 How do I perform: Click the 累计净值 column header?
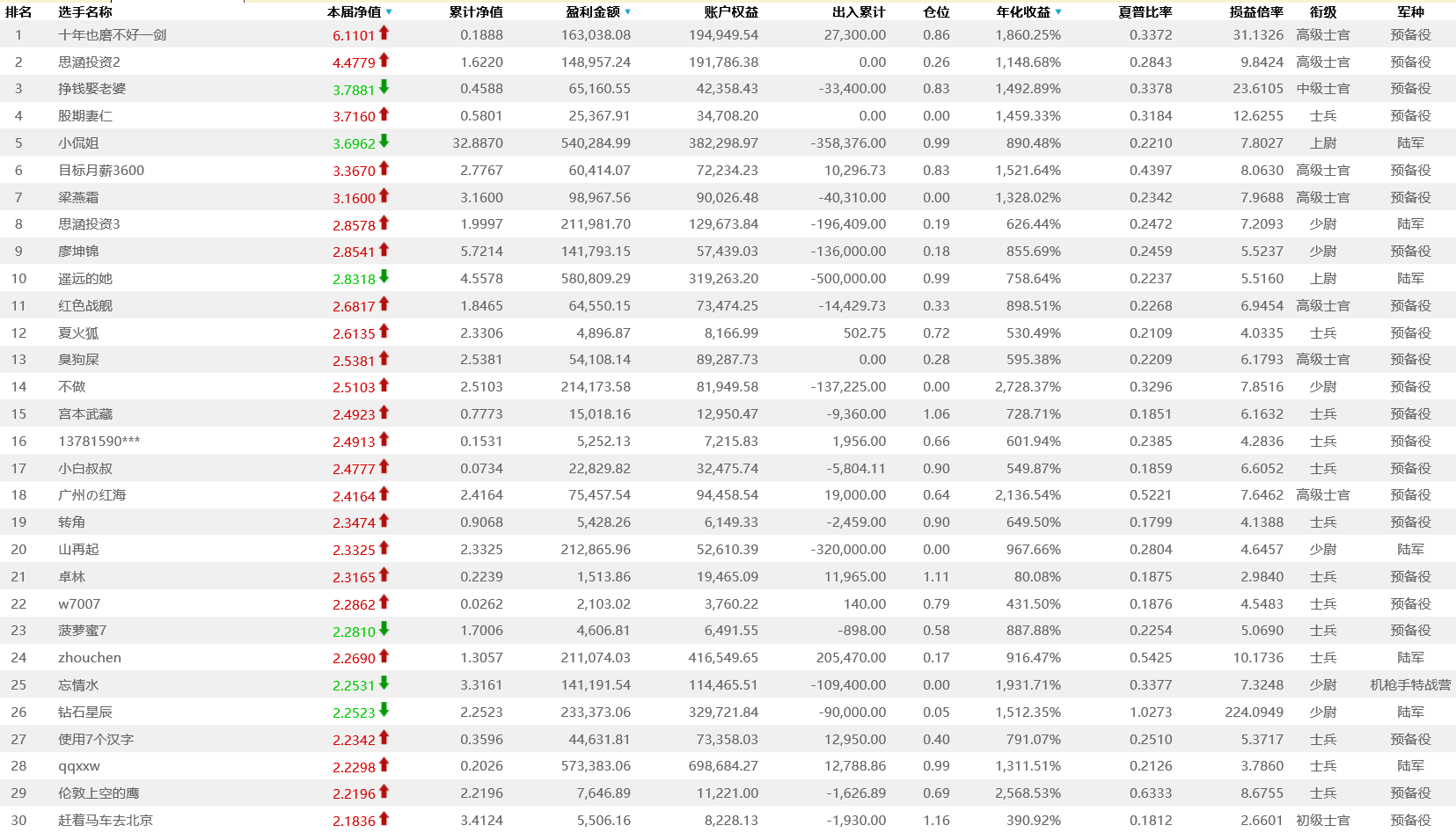476,12
